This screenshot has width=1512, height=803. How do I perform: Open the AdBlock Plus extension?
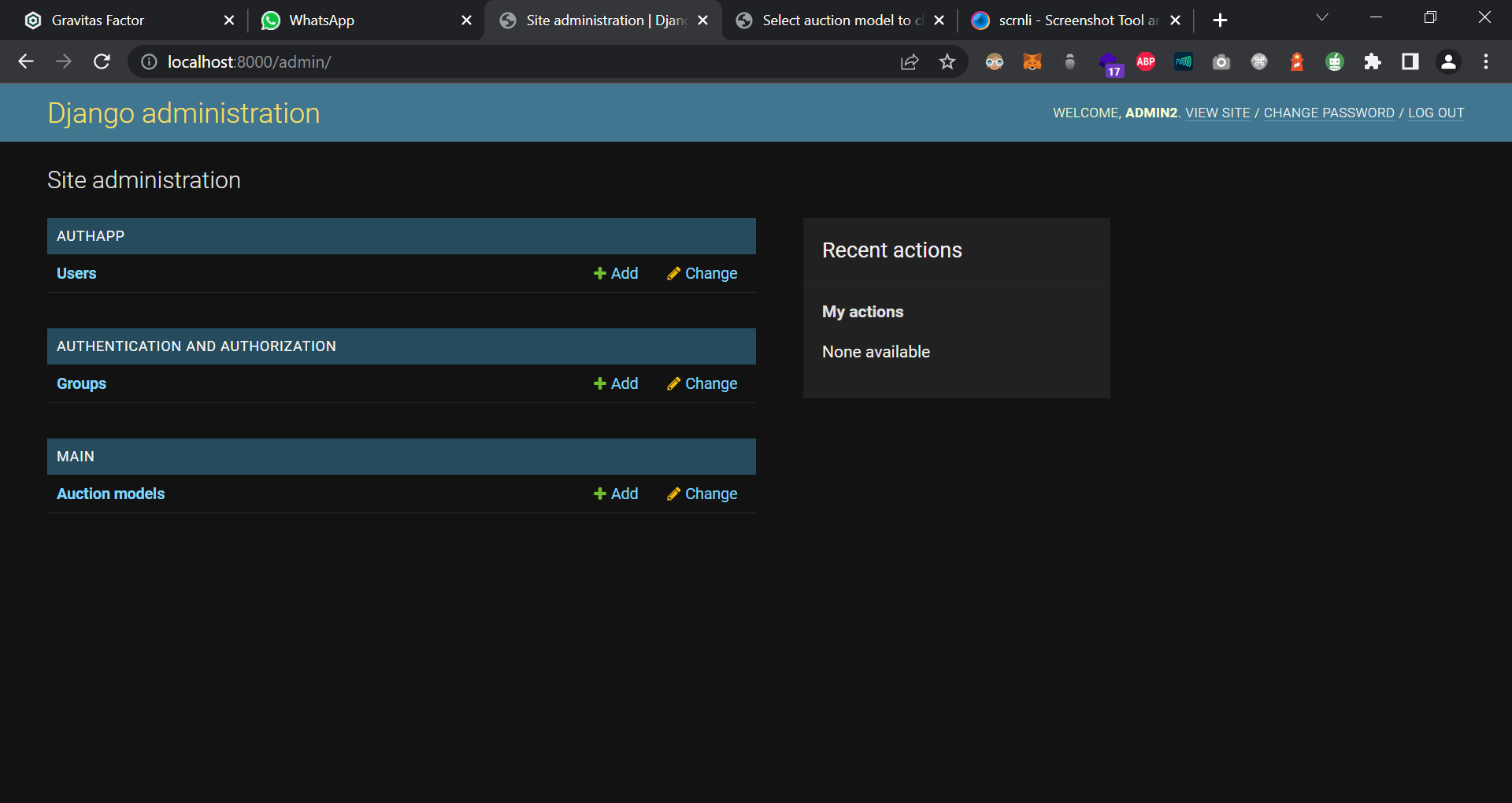(1146, 61)
